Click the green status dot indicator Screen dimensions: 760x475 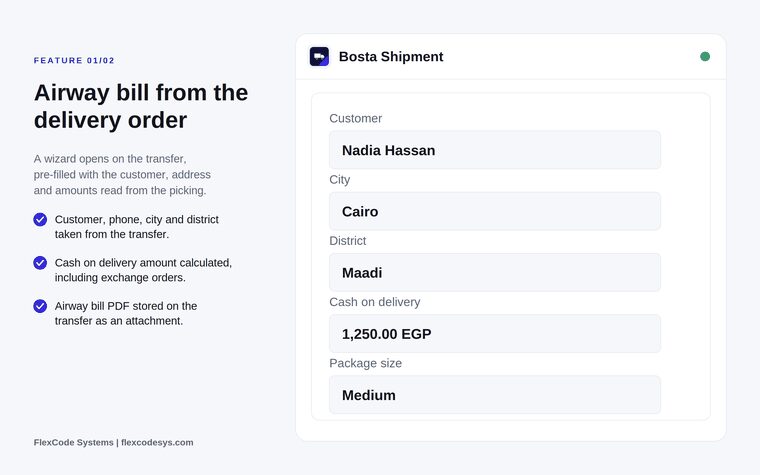point(705,57)
